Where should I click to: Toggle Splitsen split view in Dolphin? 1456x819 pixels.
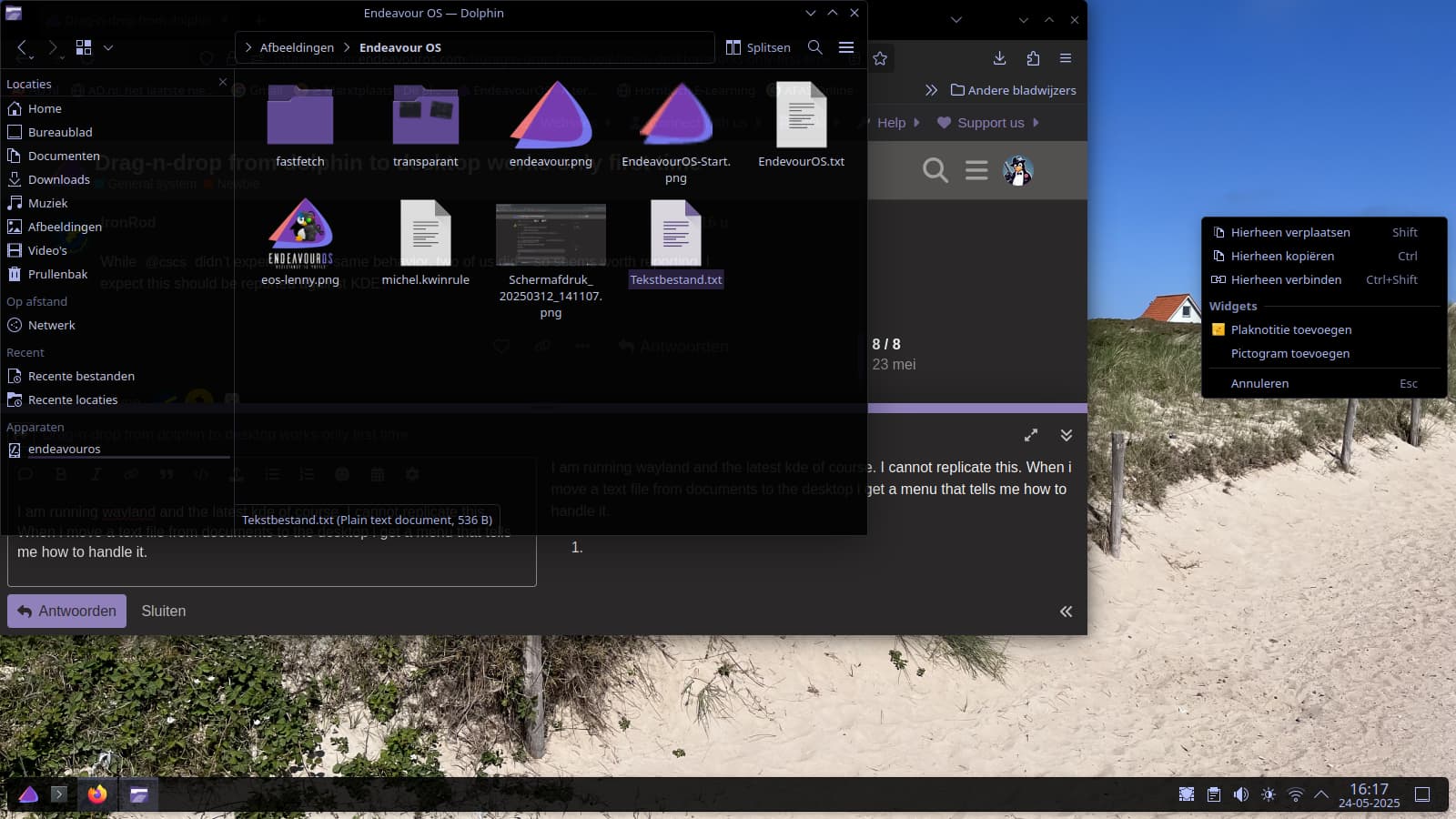click(x=758, y=47)
